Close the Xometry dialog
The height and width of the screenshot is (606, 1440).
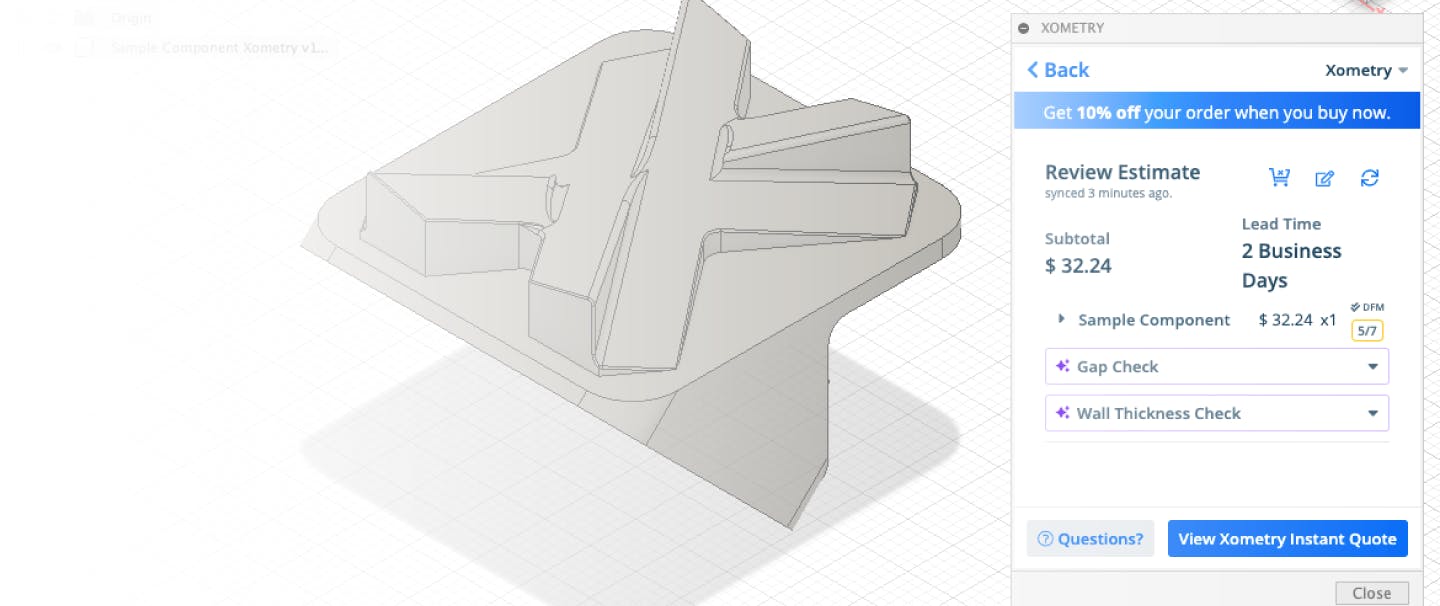(1371, 593)
